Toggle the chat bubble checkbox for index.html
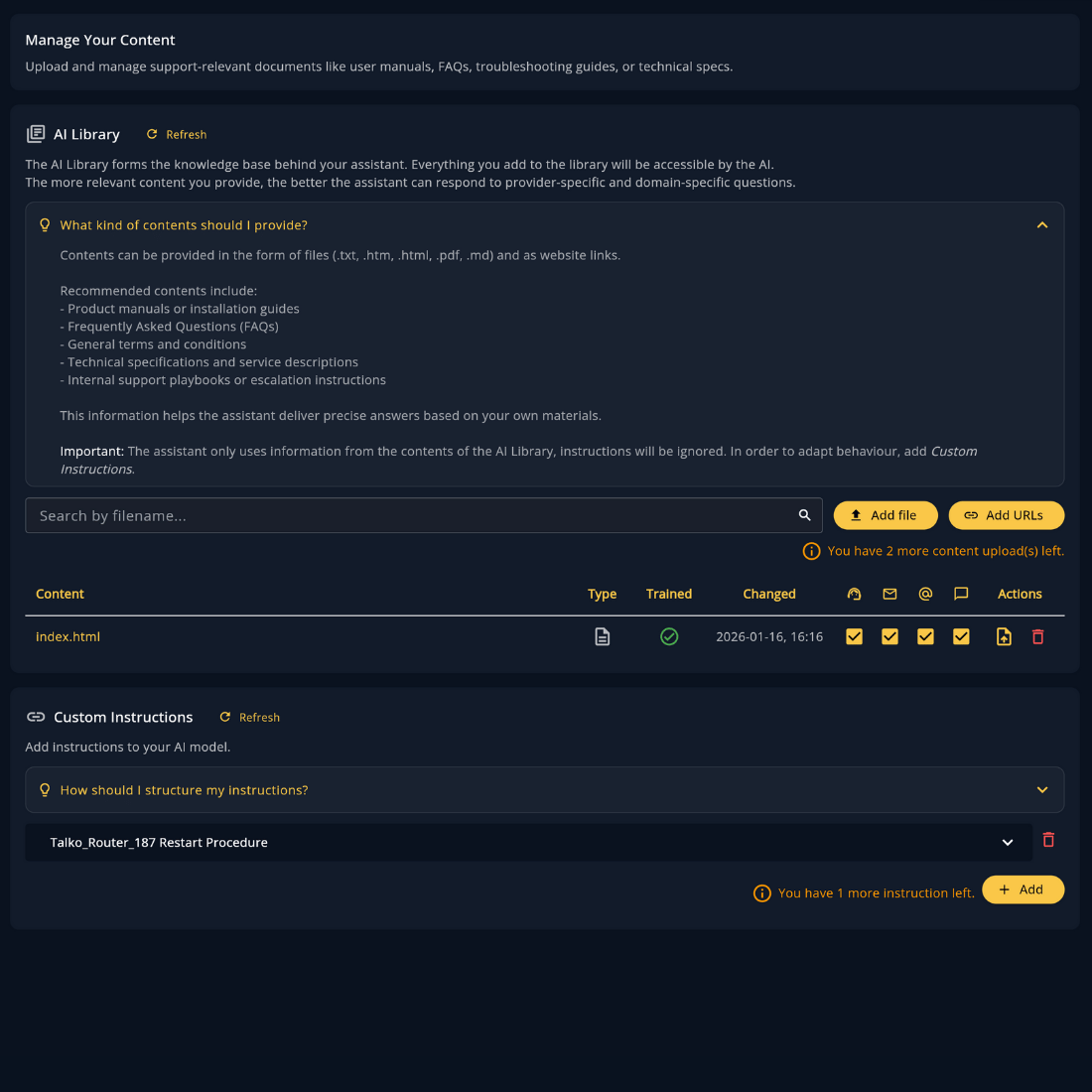 (x=961, y=637)
